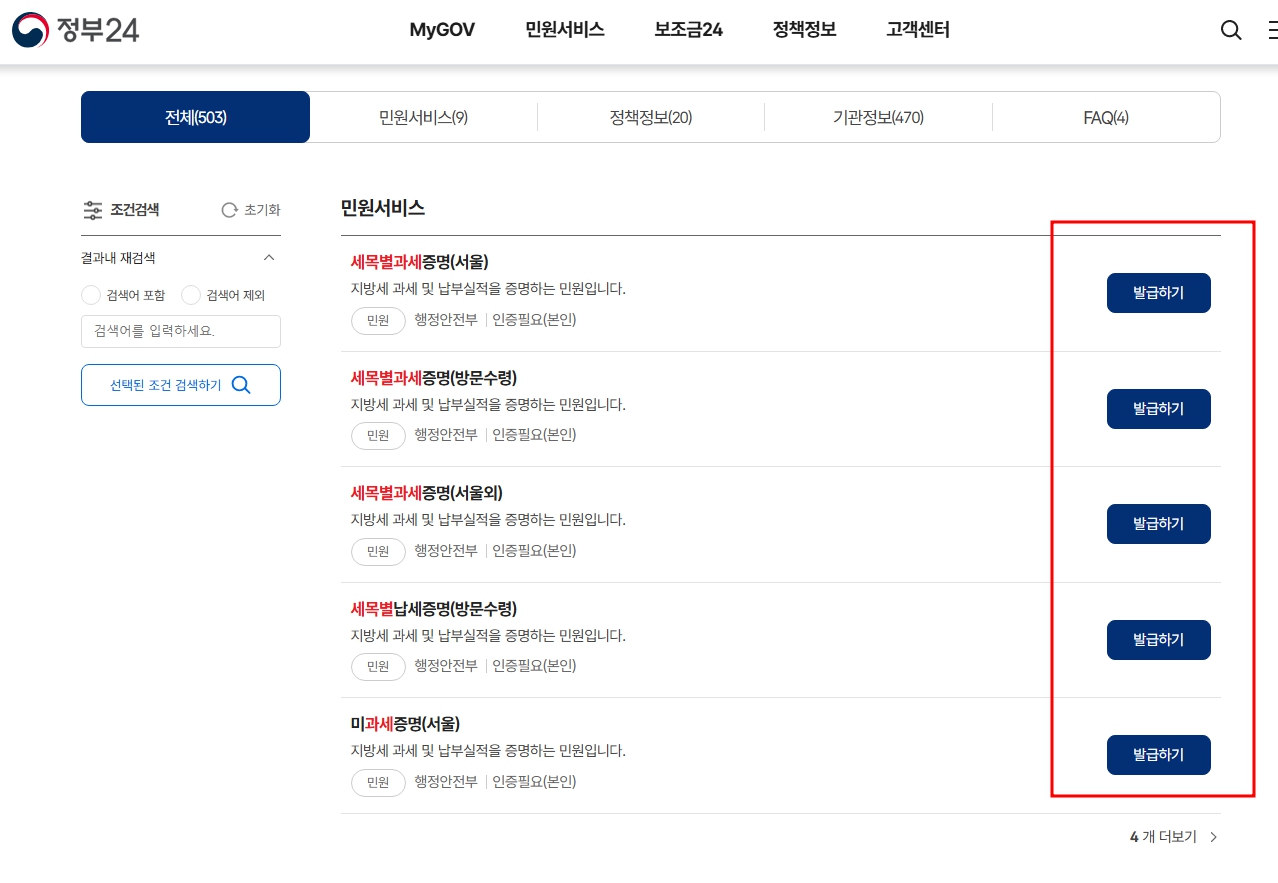Click the 민원서비스 section heading
This screenshot has height=883, width=1278.
383,208
